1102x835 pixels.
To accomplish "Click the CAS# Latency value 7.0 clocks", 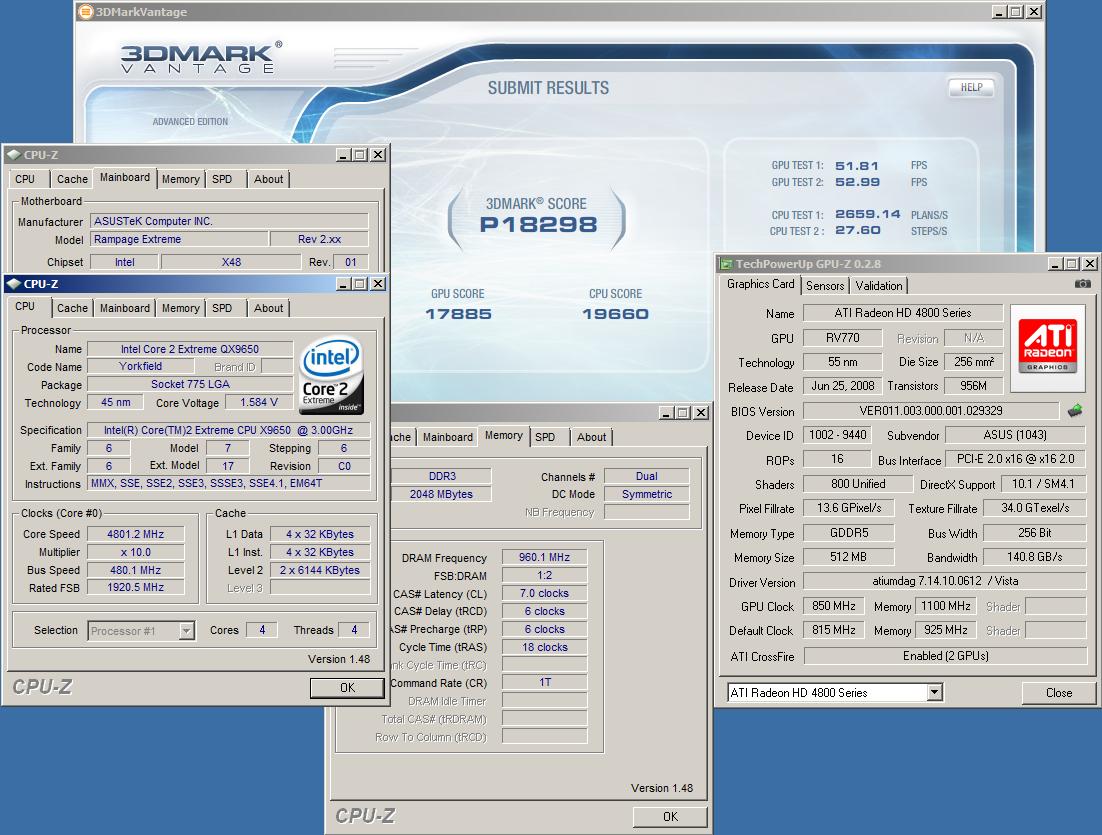I will click(545, 593).
